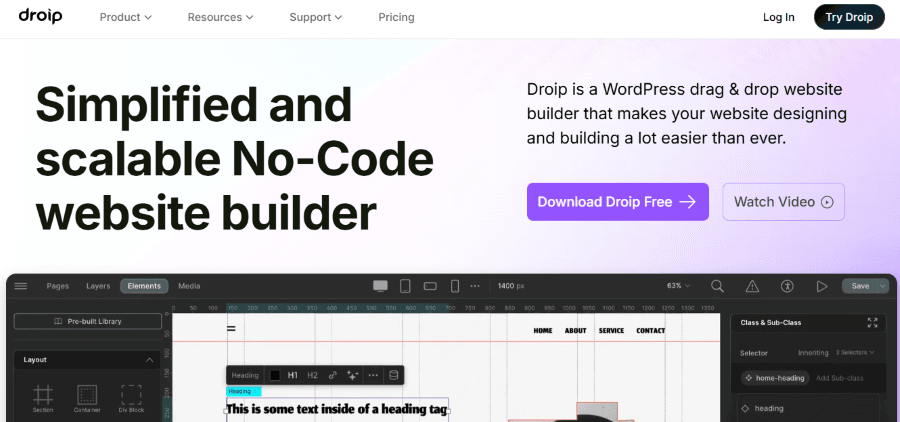Select the desktop viewport icon
This screenshot has height=422, width=900.
pyautogui.click(x=380, y=286)
